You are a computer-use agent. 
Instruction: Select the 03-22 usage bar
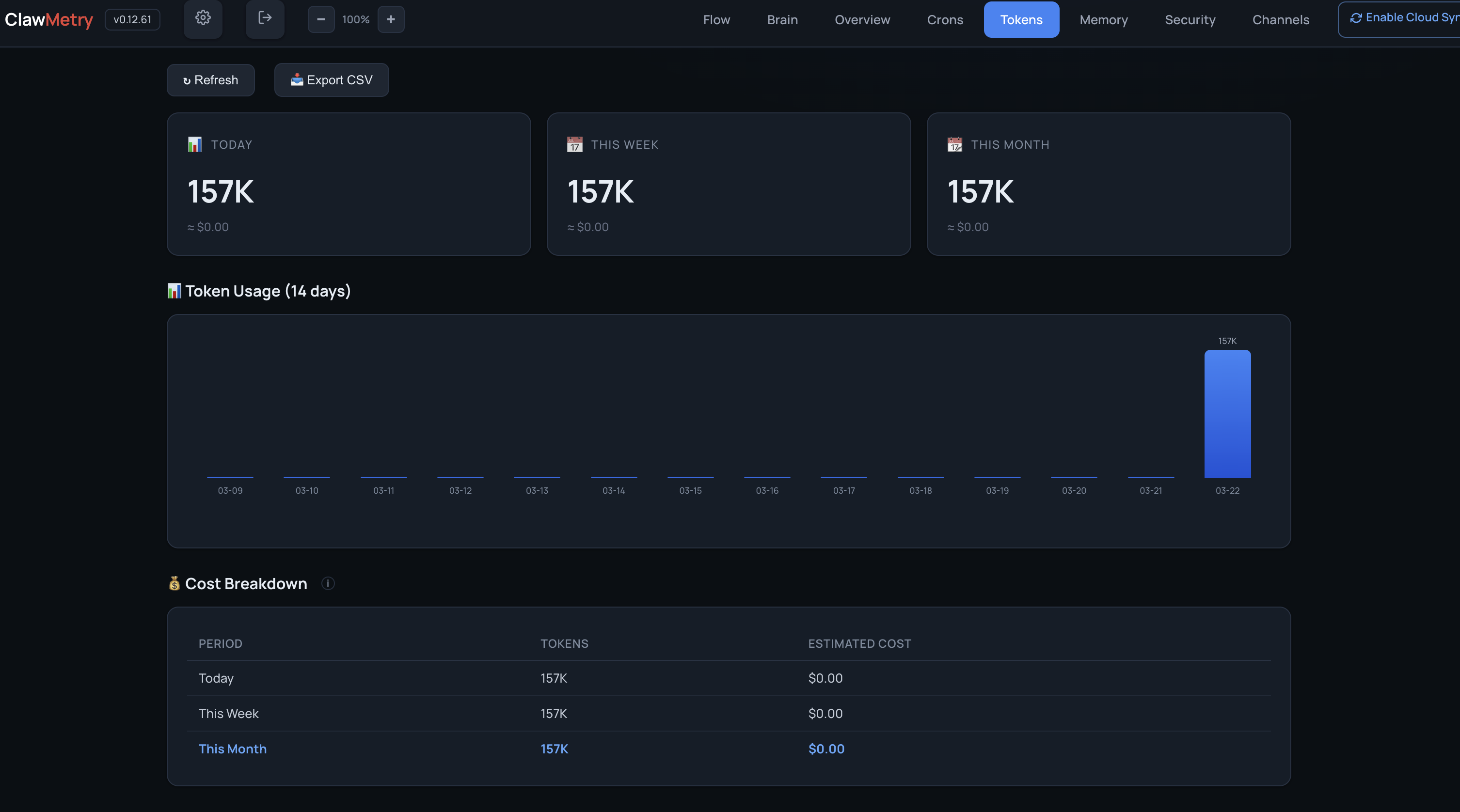point(1227,414)
